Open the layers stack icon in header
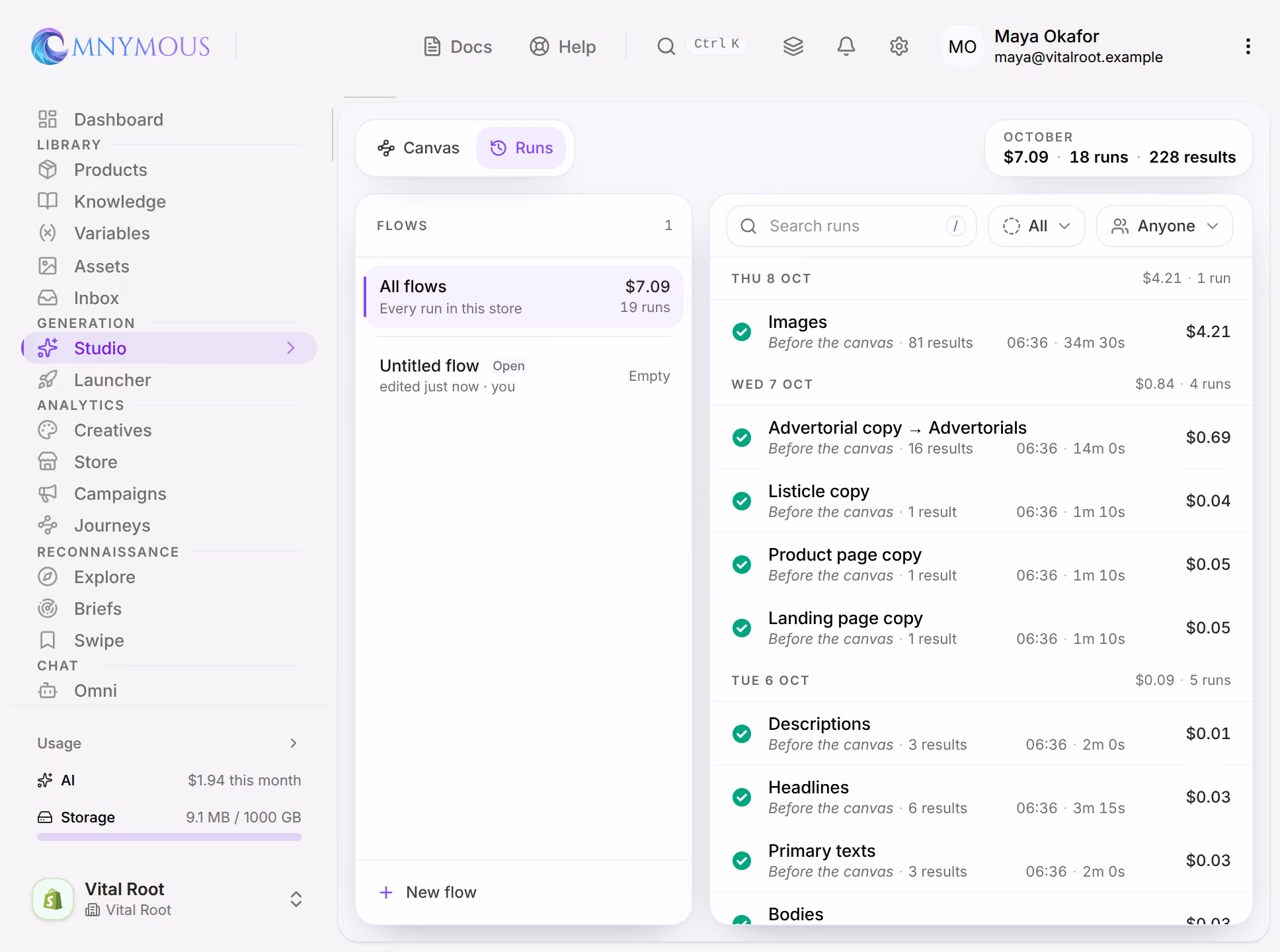Viewport: 1280px width, 952px height. 793,46
